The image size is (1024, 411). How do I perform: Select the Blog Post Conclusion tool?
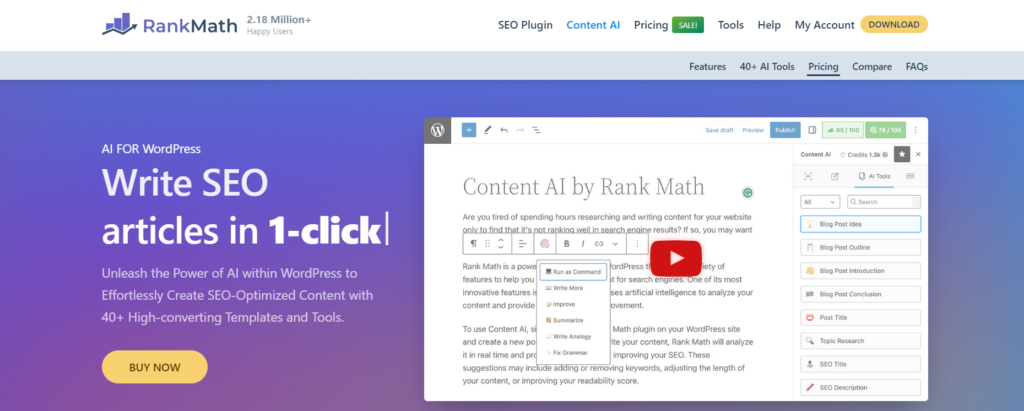(x=861, y=294)
